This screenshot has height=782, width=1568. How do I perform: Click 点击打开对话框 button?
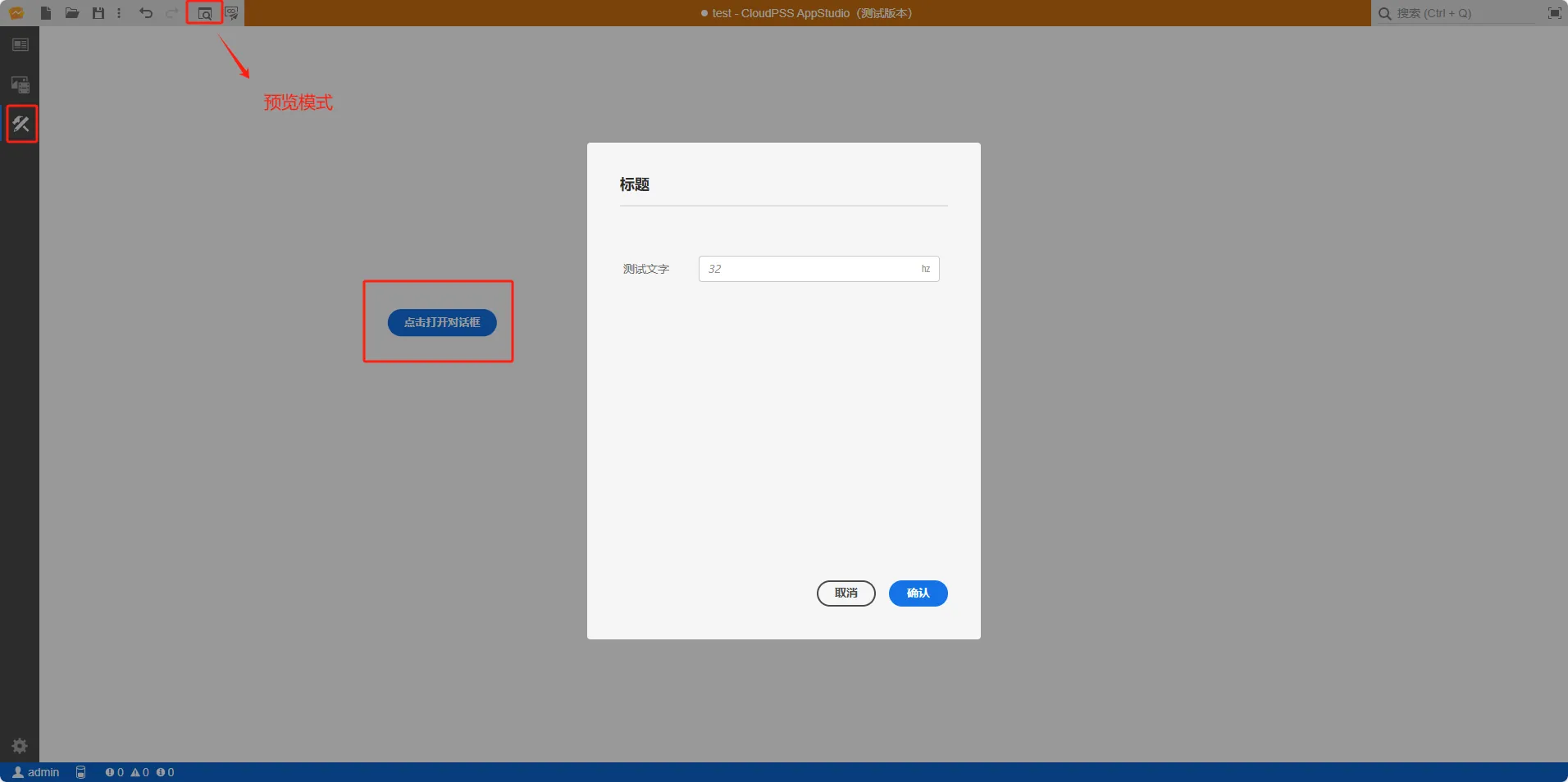442,322
